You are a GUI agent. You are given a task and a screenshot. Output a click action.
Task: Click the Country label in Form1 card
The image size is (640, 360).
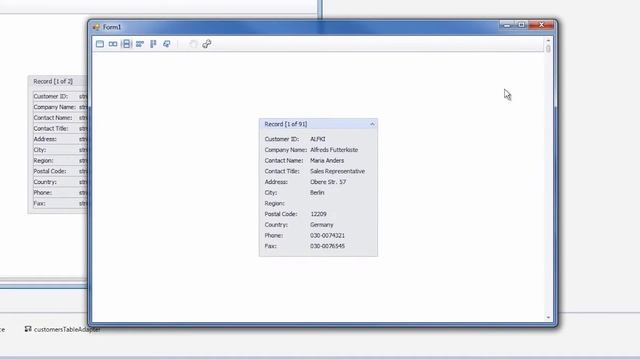pos(276,225)
